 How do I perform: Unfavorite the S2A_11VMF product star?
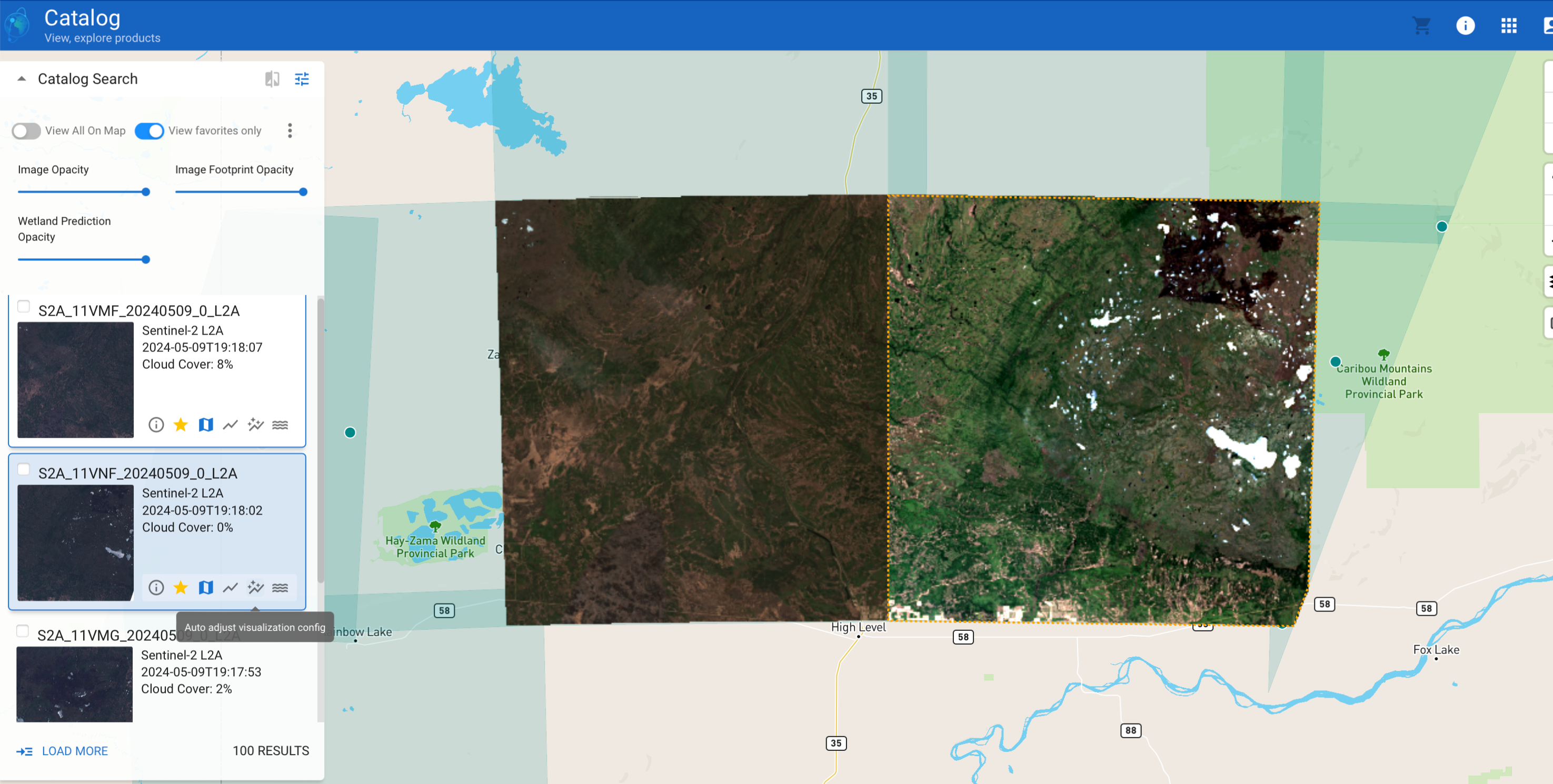click(x=180, y=425)
